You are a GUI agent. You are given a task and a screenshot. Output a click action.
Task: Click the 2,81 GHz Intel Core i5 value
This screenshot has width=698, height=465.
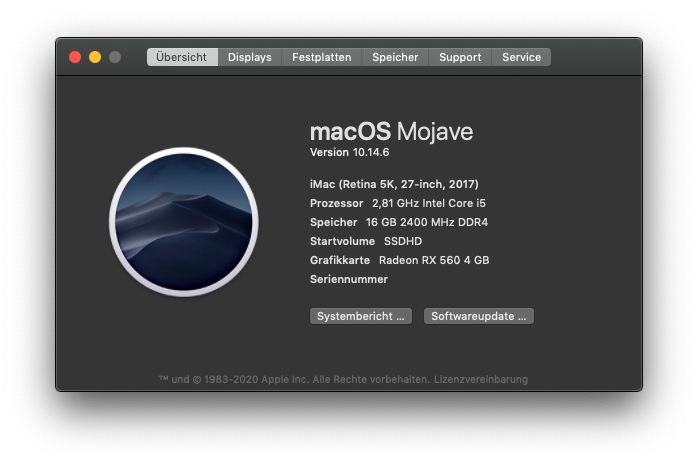pyautogui.click(x=429, y=203)
